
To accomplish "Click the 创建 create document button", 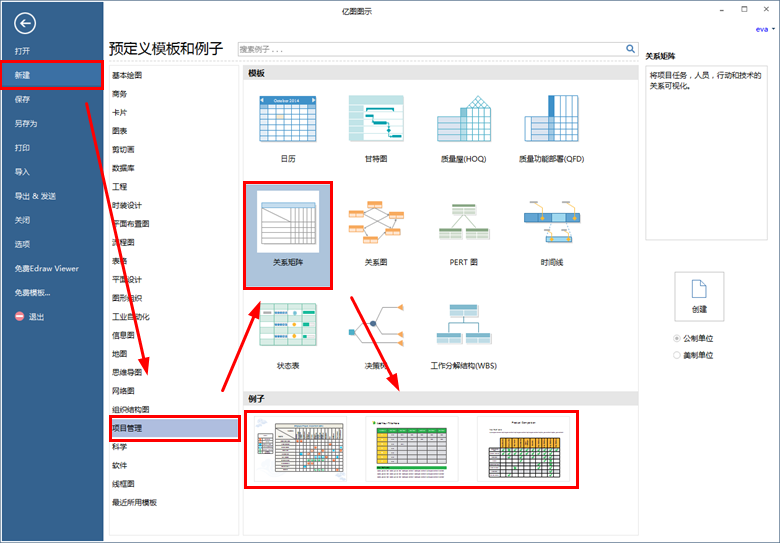I will pos(699,296).
